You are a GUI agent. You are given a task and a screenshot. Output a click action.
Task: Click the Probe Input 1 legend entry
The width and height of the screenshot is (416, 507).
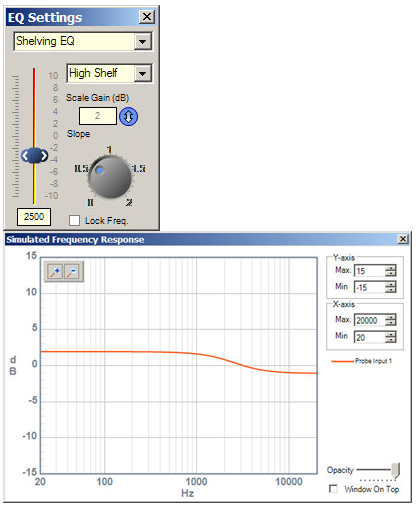(x=362, y=361)
